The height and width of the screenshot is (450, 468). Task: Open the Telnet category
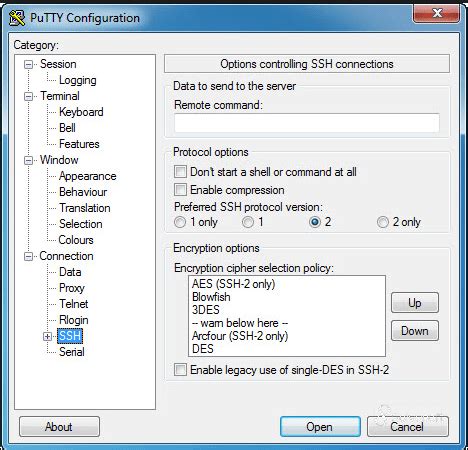[74, 304]
